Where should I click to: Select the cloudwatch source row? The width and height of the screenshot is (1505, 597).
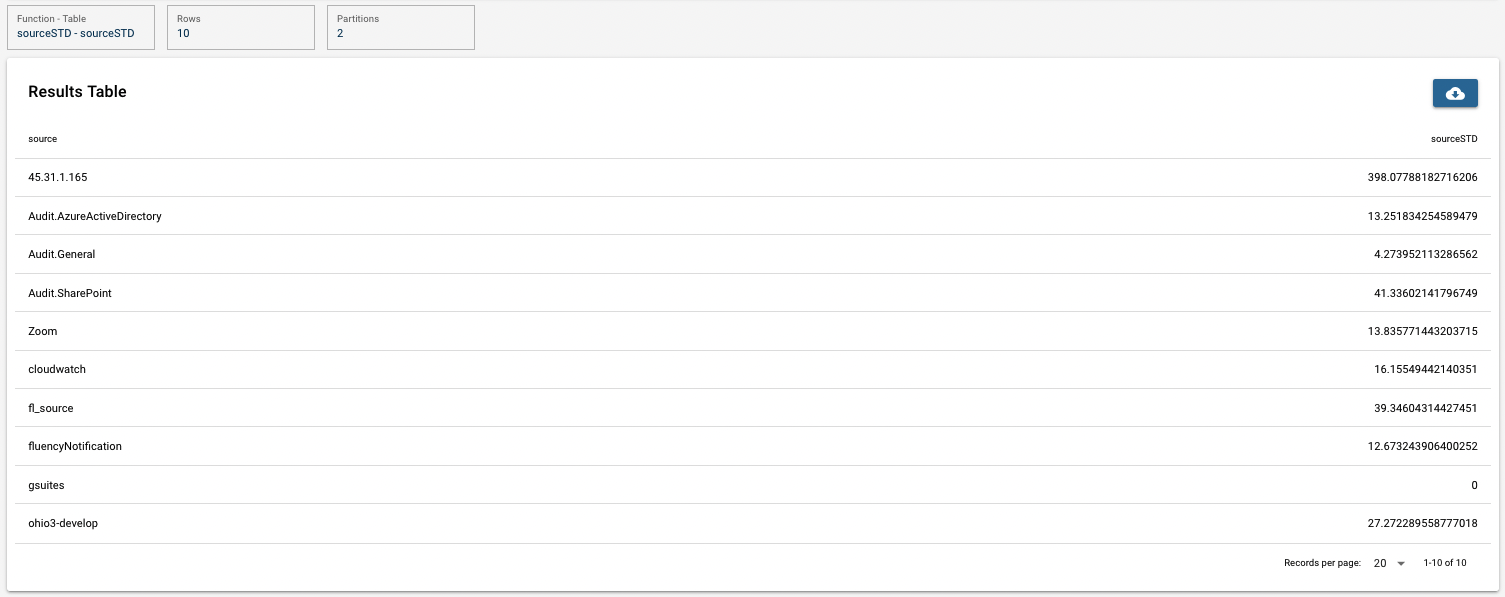(x=752, y=369)
